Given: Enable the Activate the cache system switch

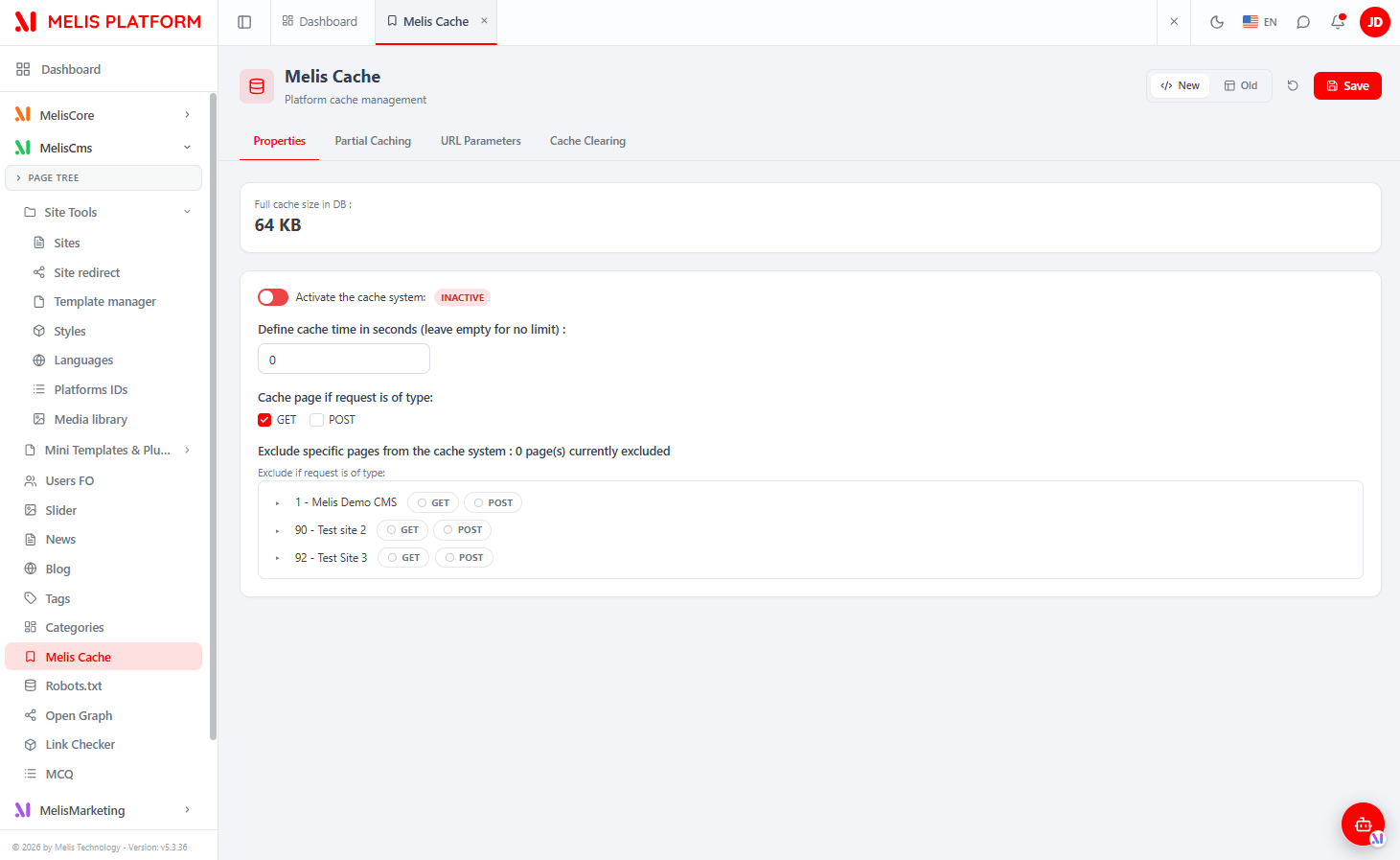Looking at the screenshot, I should click(x=273, y=297).
